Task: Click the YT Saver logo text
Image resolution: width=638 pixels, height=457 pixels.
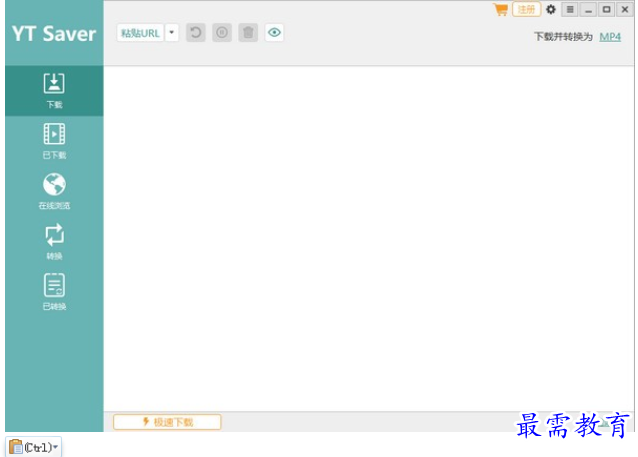Action: 54,34
